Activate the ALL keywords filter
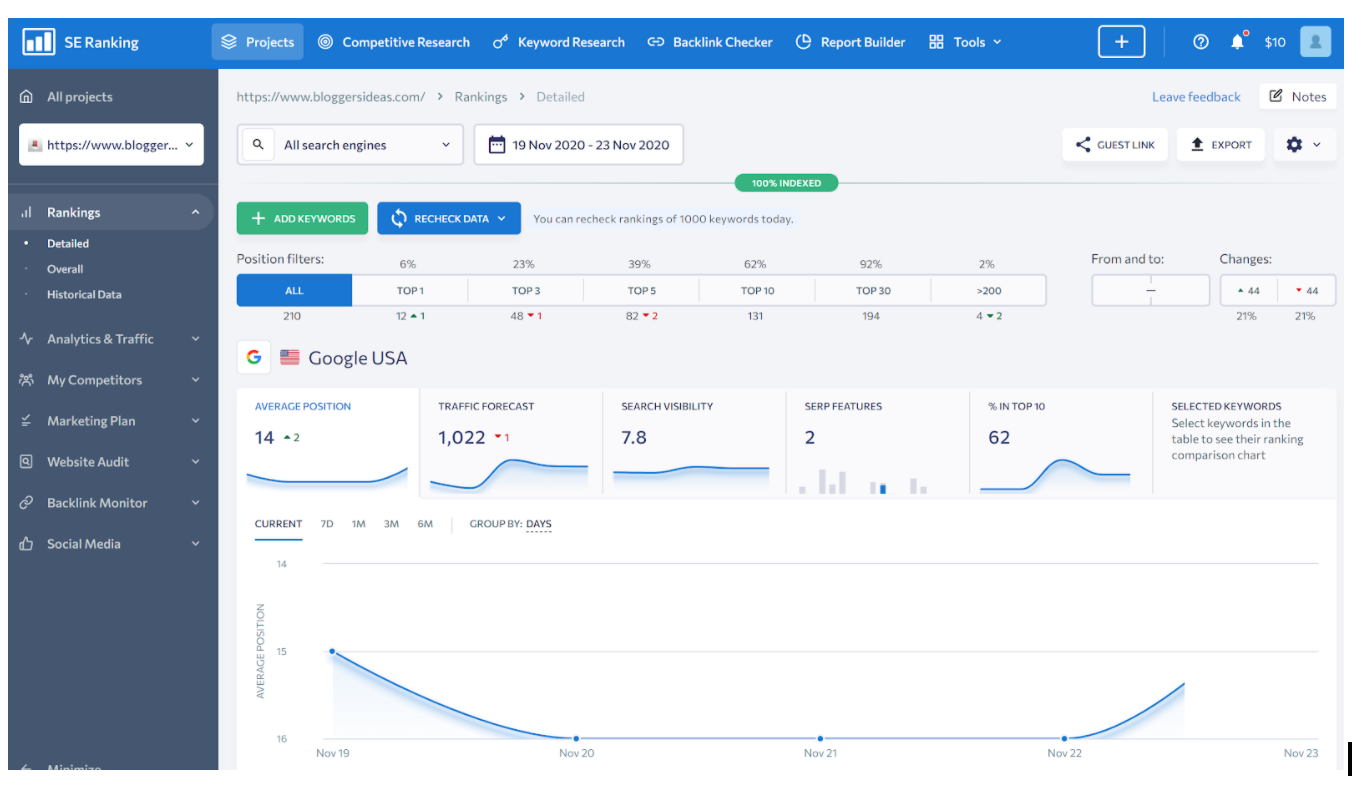 (x=294, y=290)
